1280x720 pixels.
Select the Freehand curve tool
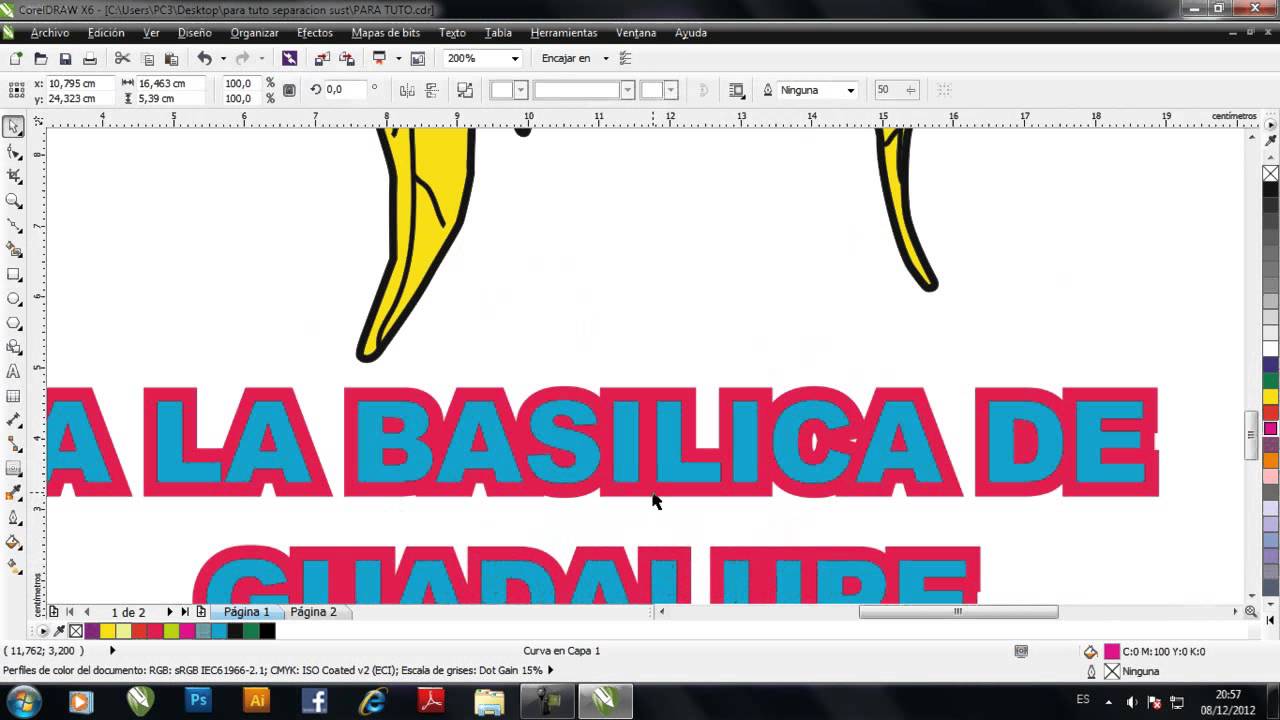(14, 225)
